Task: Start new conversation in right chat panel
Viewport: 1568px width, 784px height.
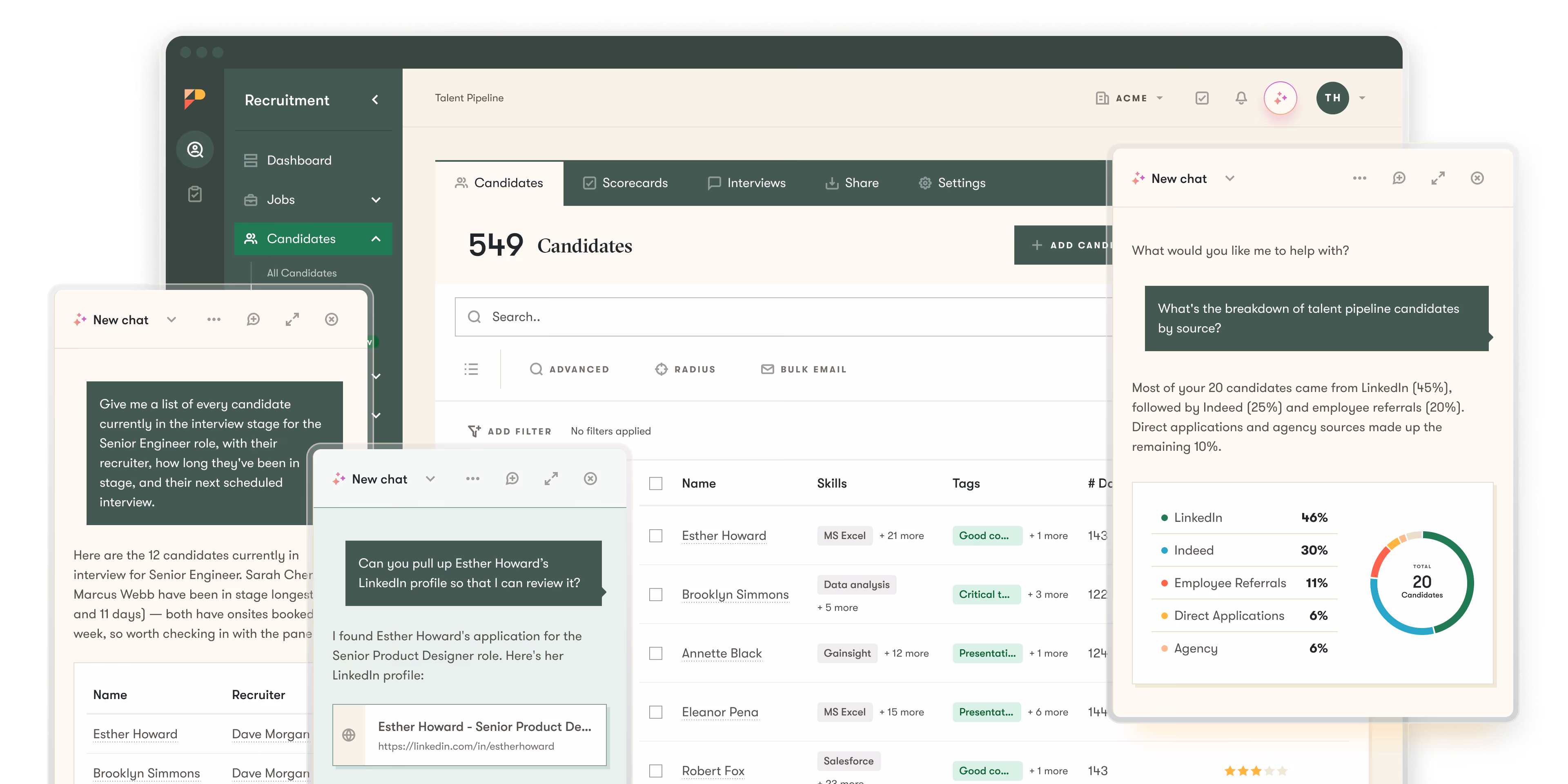Action: 1399,178
